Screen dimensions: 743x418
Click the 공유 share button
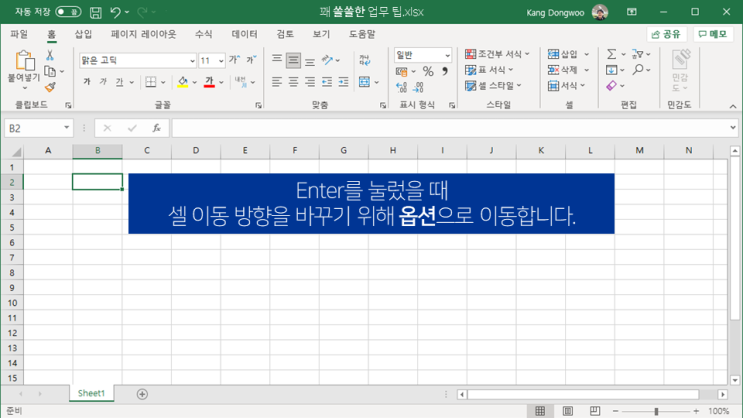pyautogui.click(x=666, y=34)
